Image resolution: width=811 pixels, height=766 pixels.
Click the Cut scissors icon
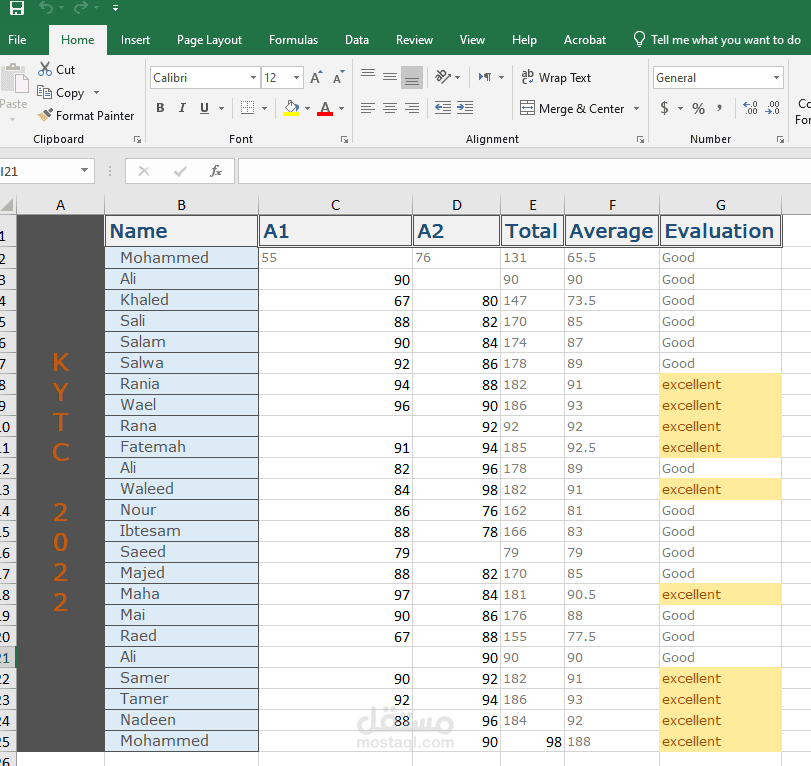click(45, 69)
